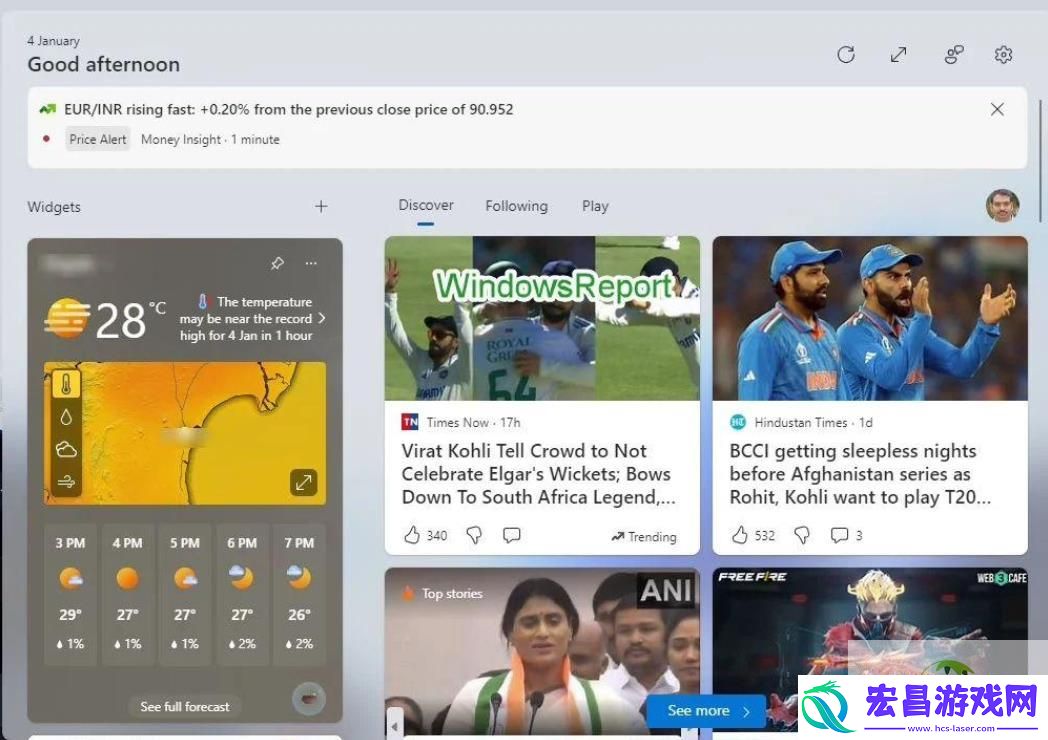Click the Times Now source logo

[x=410, y=422]
